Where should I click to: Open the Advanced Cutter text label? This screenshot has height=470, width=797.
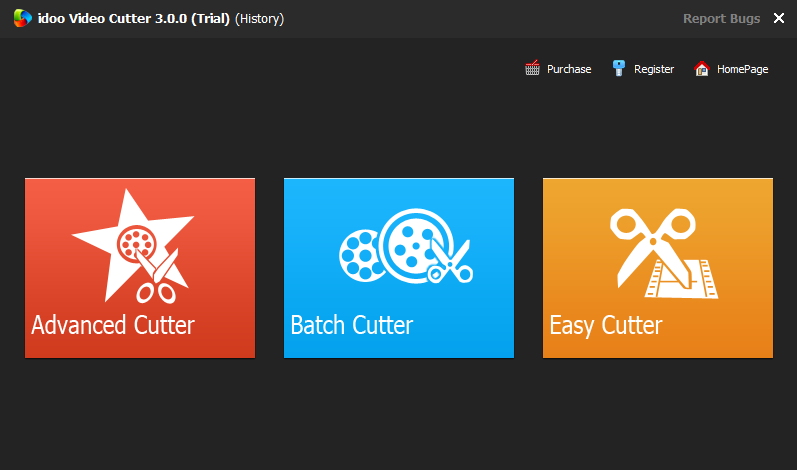pyautogui.click(x=113, y=325)
